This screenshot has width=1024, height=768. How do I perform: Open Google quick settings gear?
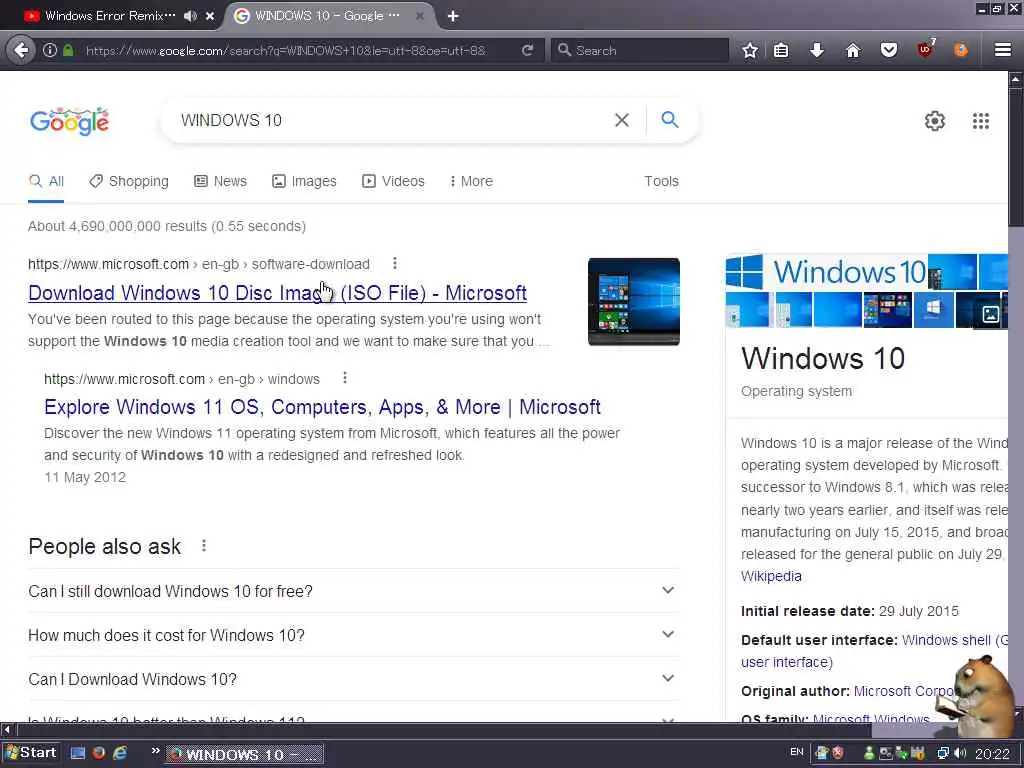tap(935, 121)
